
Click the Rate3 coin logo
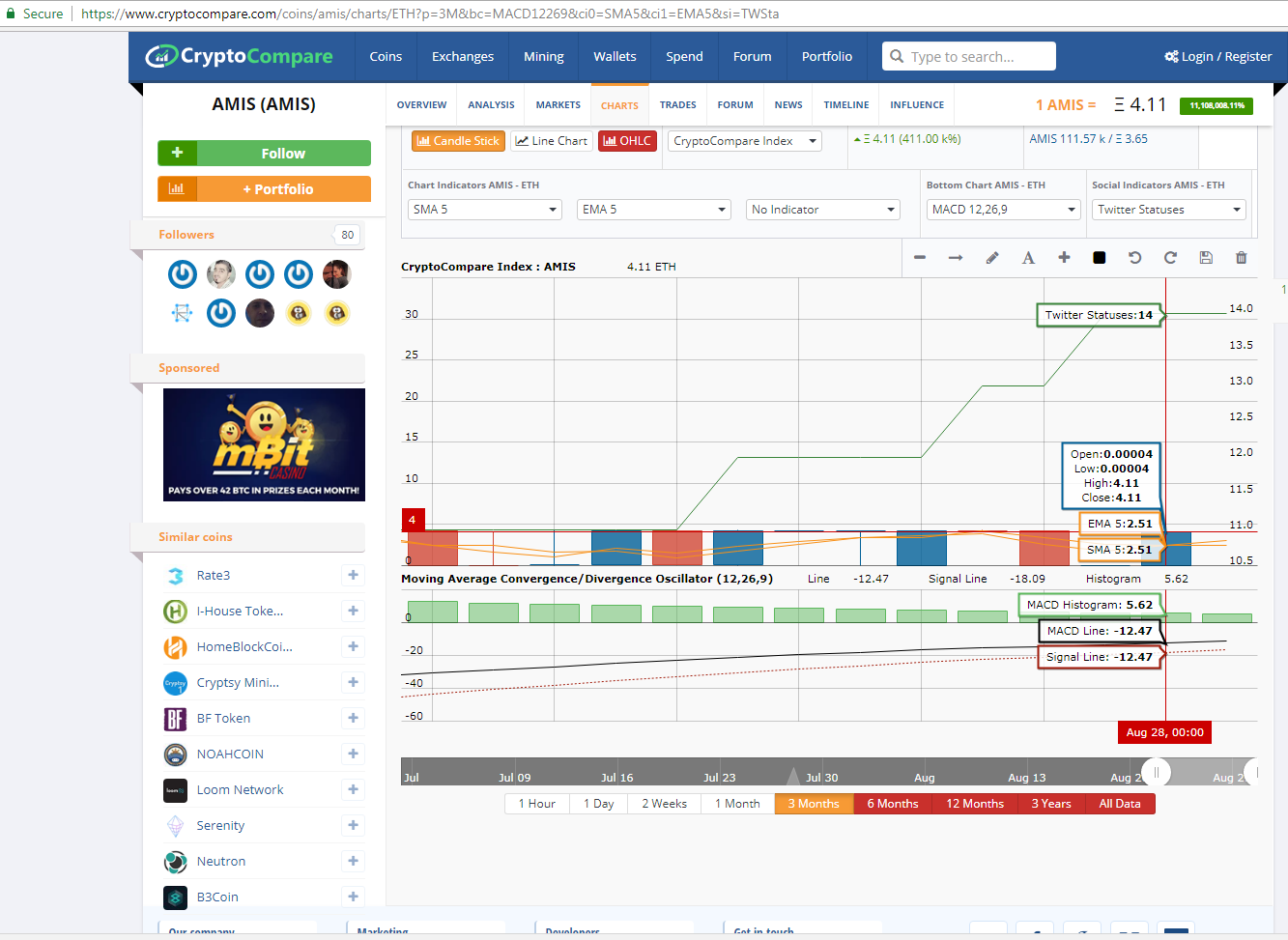tap(175, 576)
